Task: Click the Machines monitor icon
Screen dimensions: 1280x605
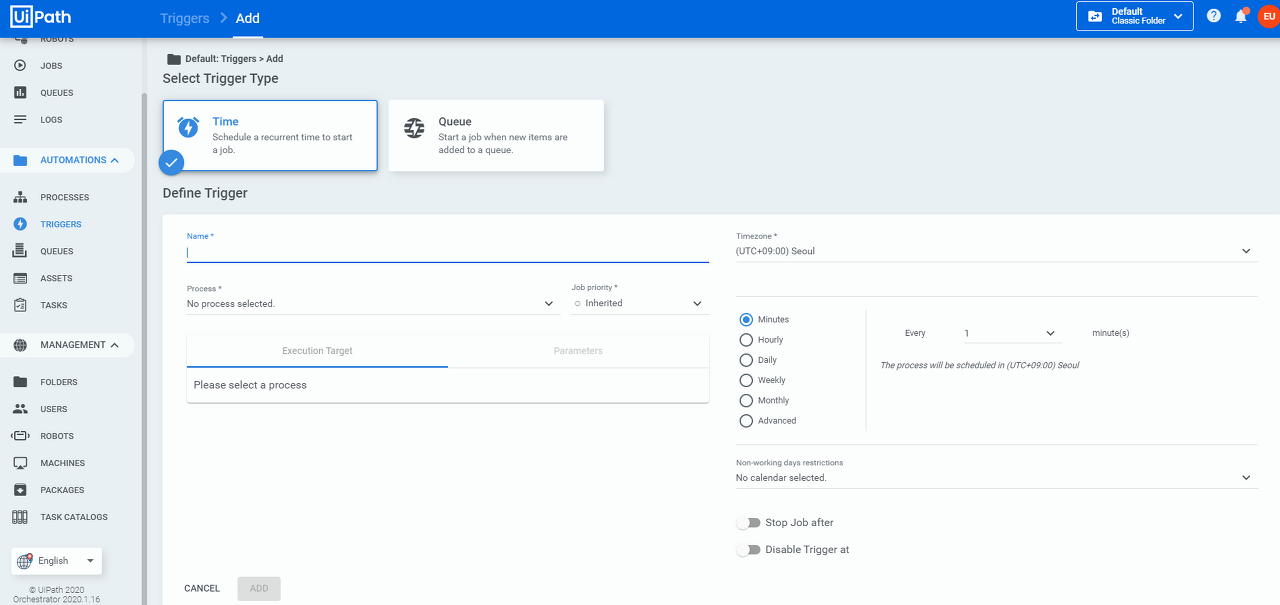Action: click(x=20, y=463)
